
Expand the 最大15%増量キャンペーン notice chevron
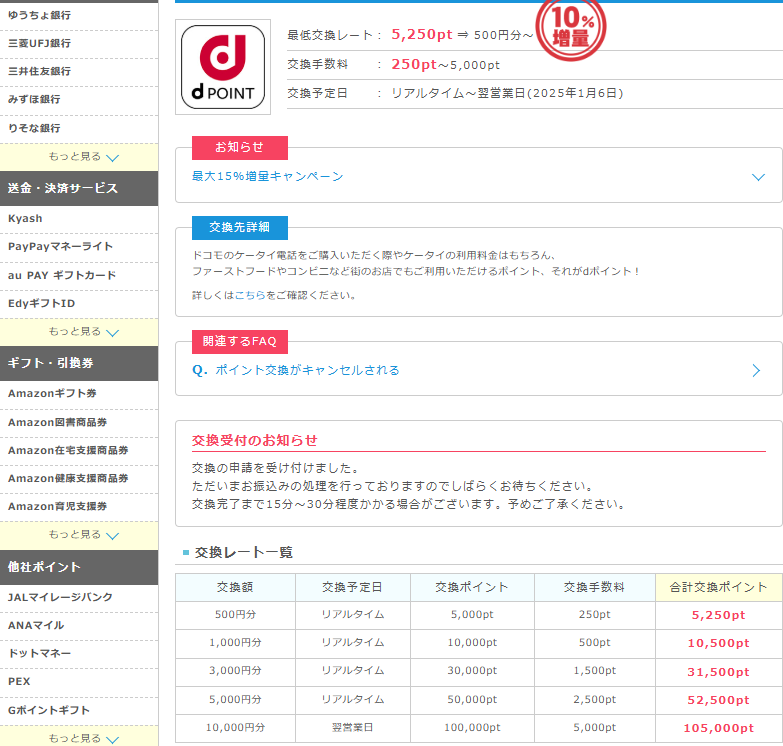pos(758,177)
